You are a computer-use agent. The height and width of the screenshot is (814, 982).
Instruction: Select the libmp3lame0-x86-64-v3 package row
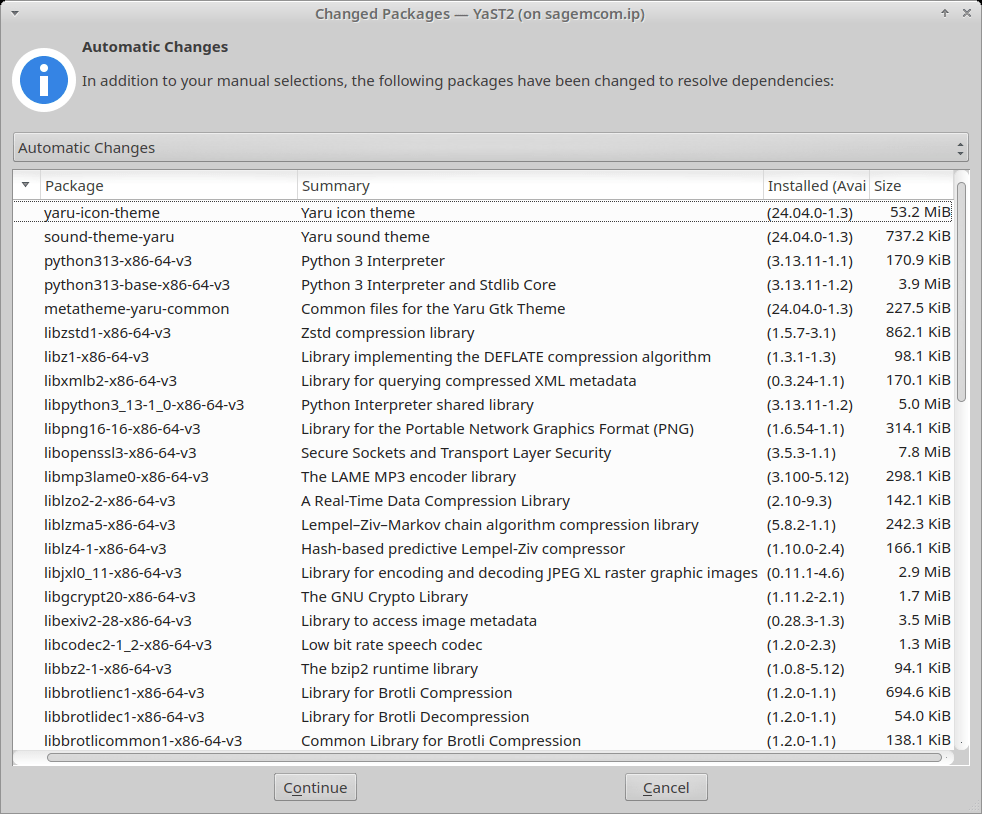pyautogui.click(x=126, y=477)
